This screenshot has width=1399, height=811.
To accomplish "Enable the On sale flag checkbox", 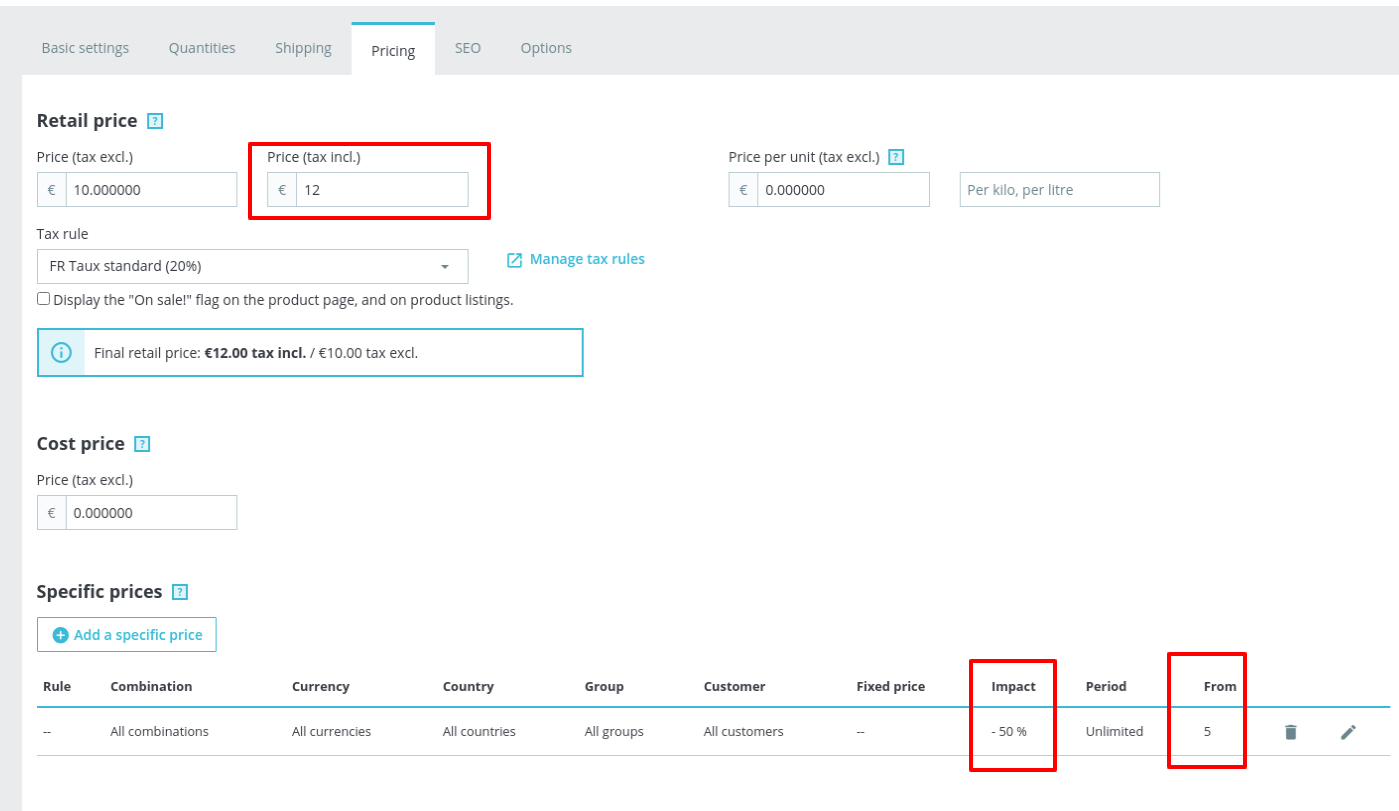I will 42,298.
